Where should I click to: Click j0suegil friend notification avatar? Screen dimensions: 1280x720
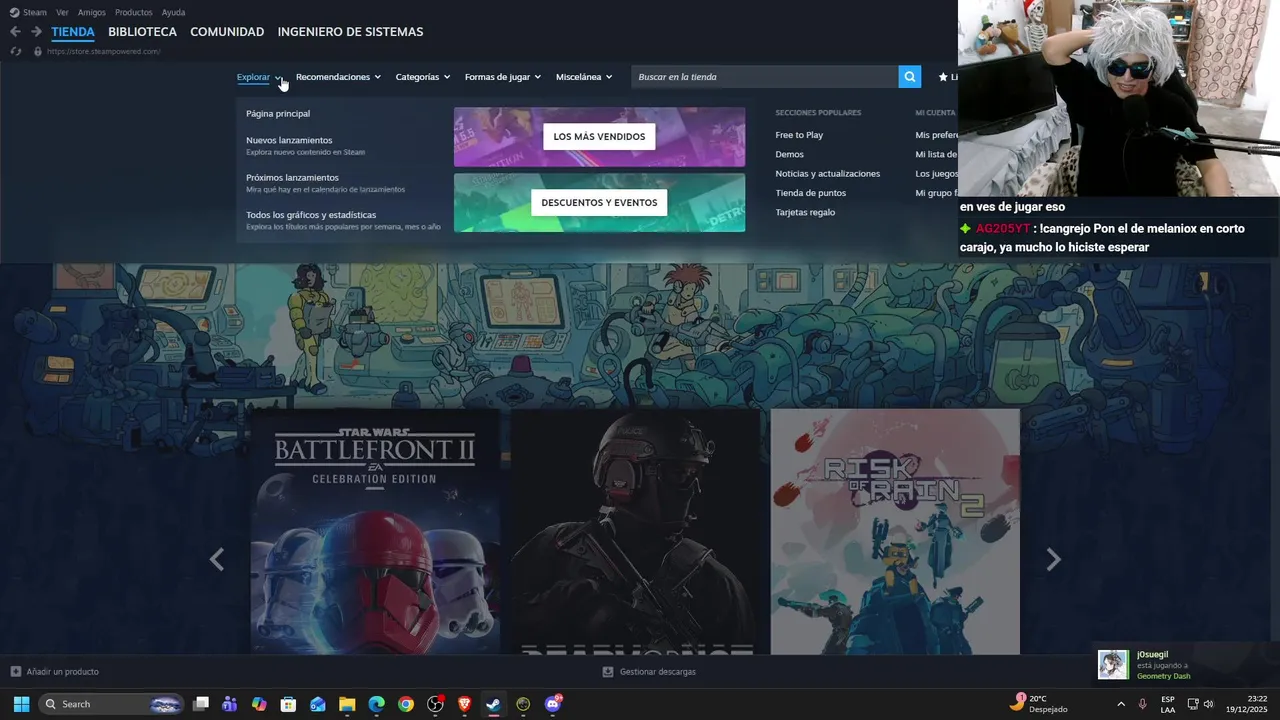pos(1113,665)
